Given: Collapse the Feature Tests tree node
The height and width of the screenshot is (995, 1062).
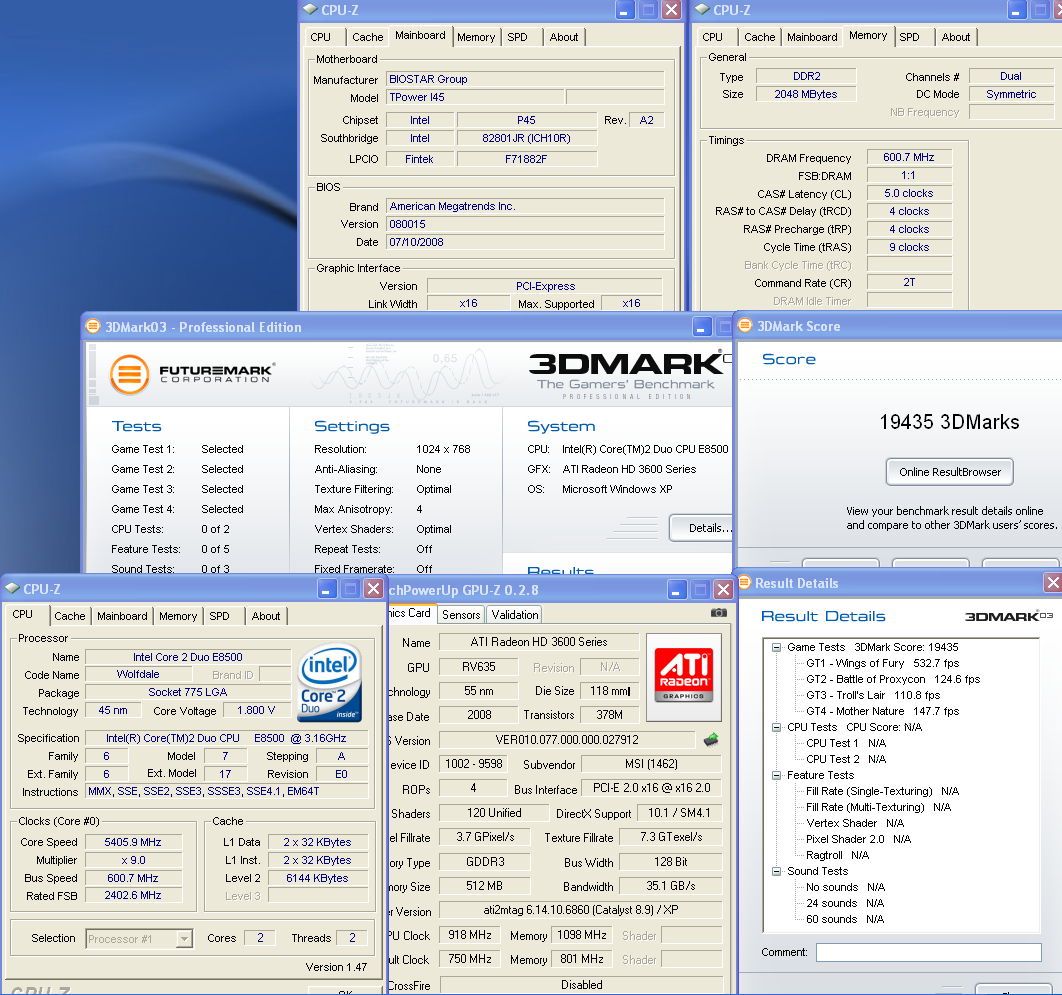Looking at the screenshot, I should click(x=776, y=775).
